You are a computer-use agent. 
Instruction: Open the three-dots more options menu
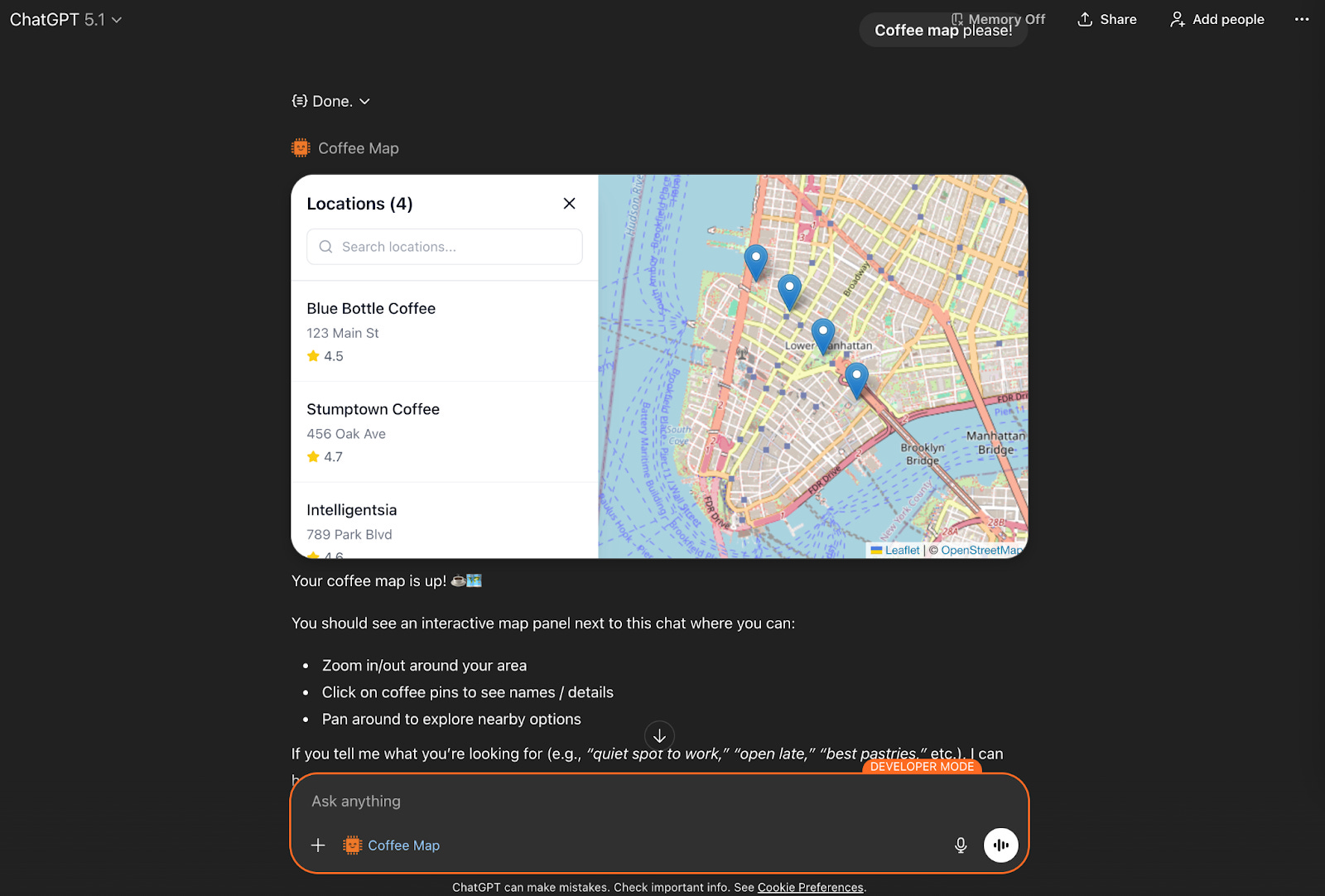pos(1302,19)
